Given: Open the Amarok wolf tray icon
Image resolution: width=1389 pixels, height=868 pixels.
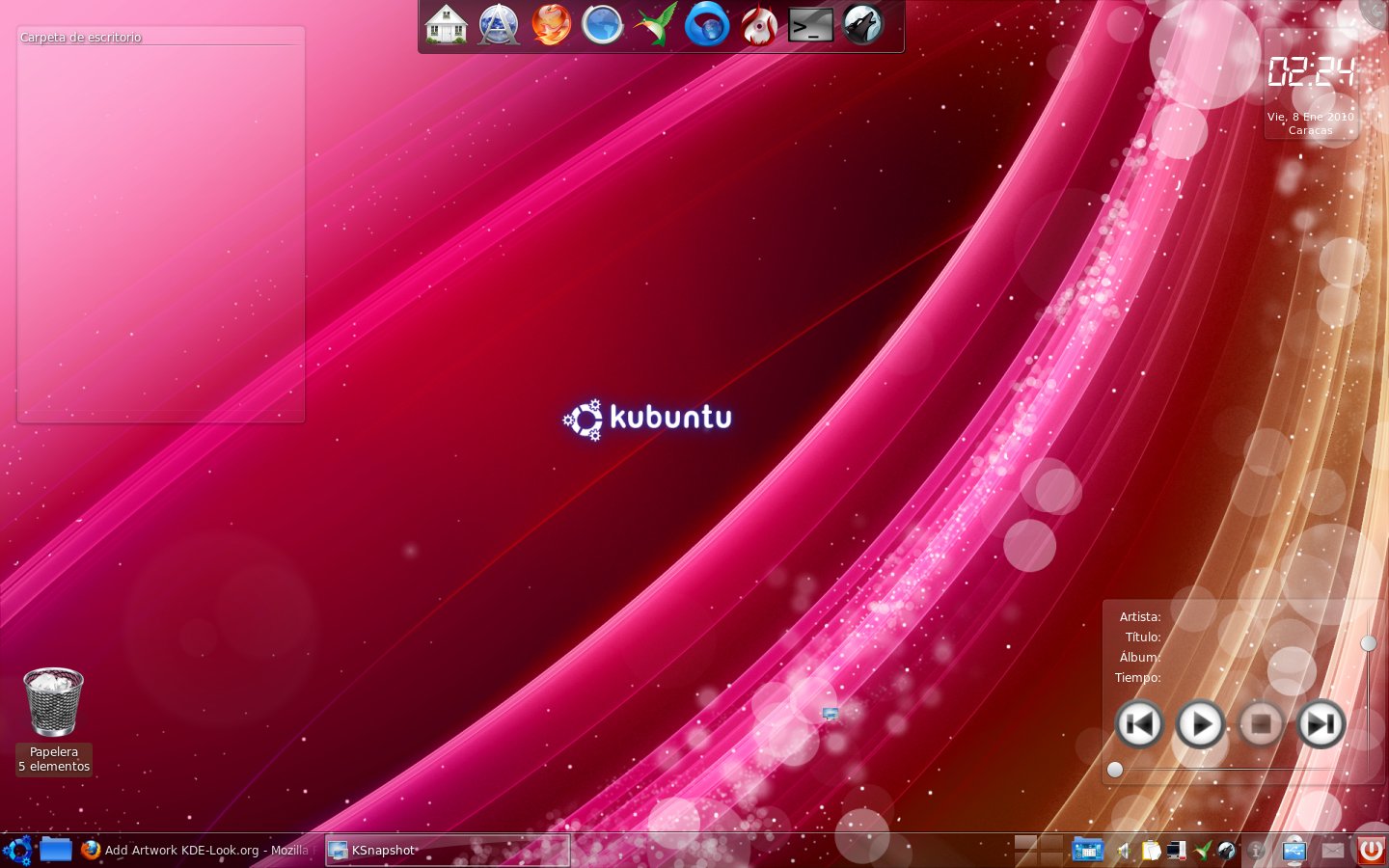Looking at the screenshot, I should [1226, 850].
